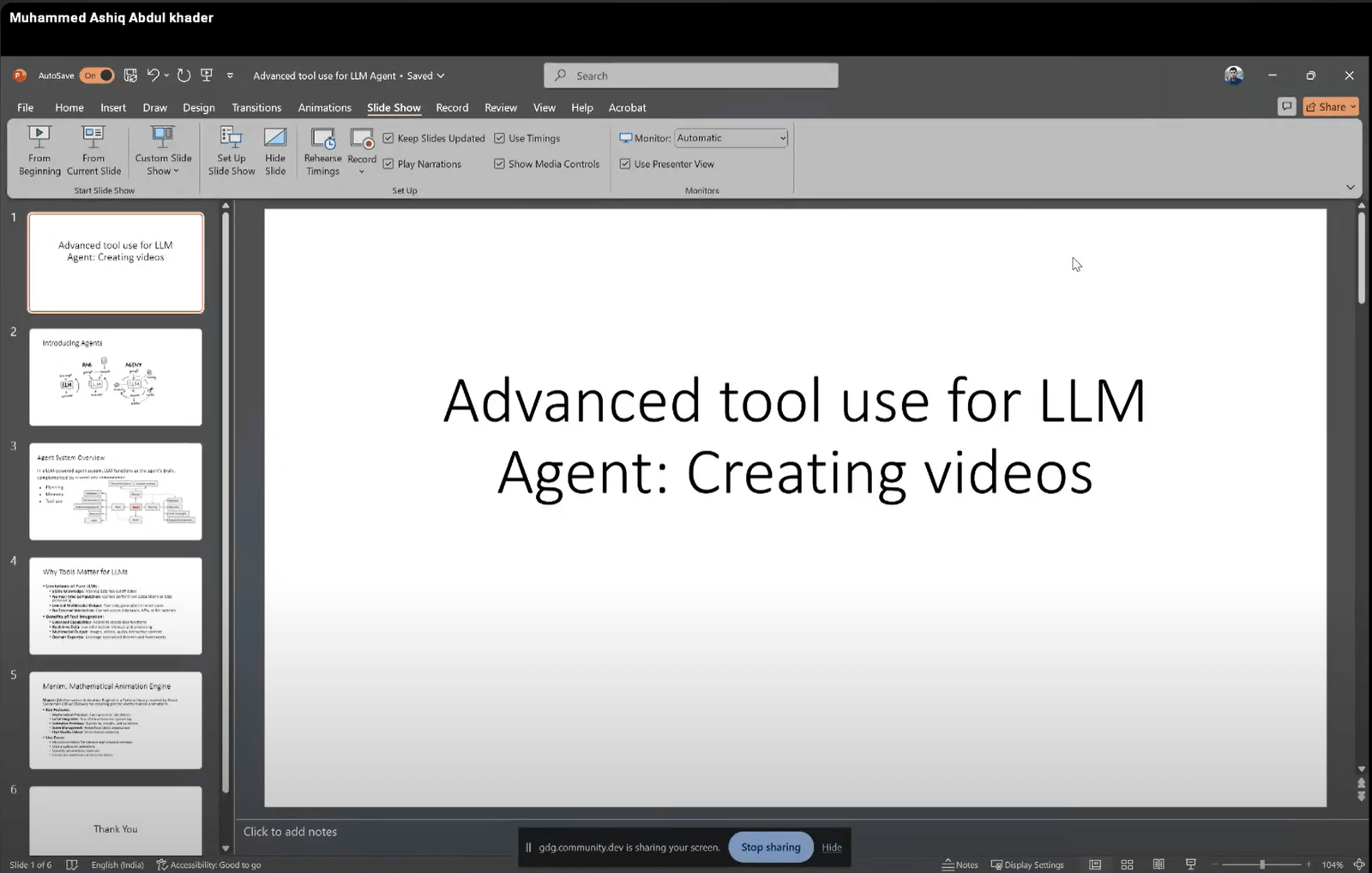Select the Thank You slide thumbnail
The width and height of the screenshot is (1372, 873).
(116, 820)
